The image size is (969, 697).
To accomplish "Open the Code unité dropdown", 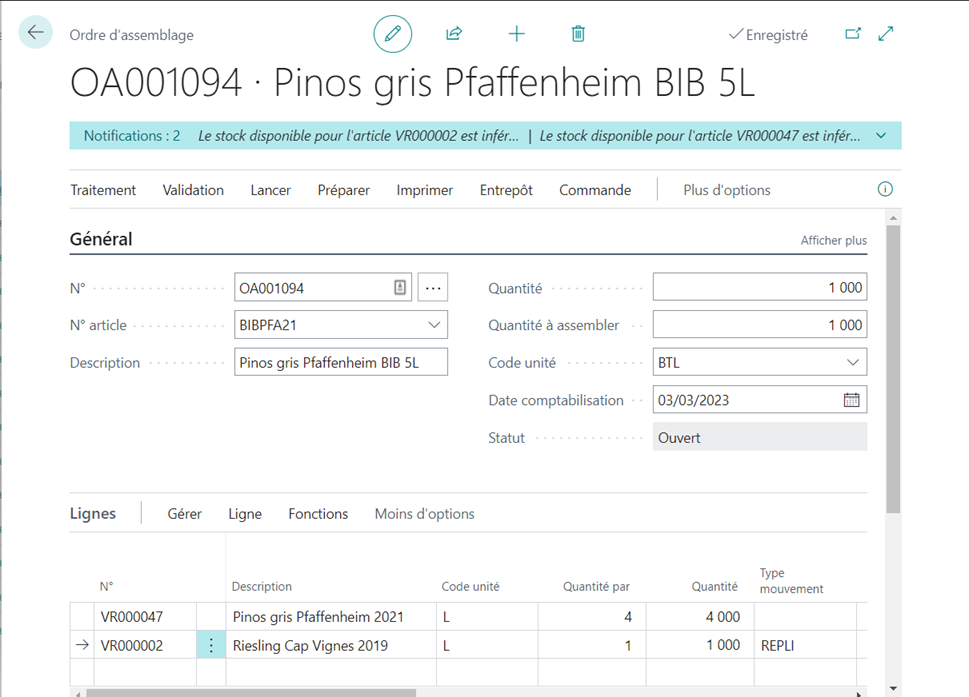I will [853, 362].
